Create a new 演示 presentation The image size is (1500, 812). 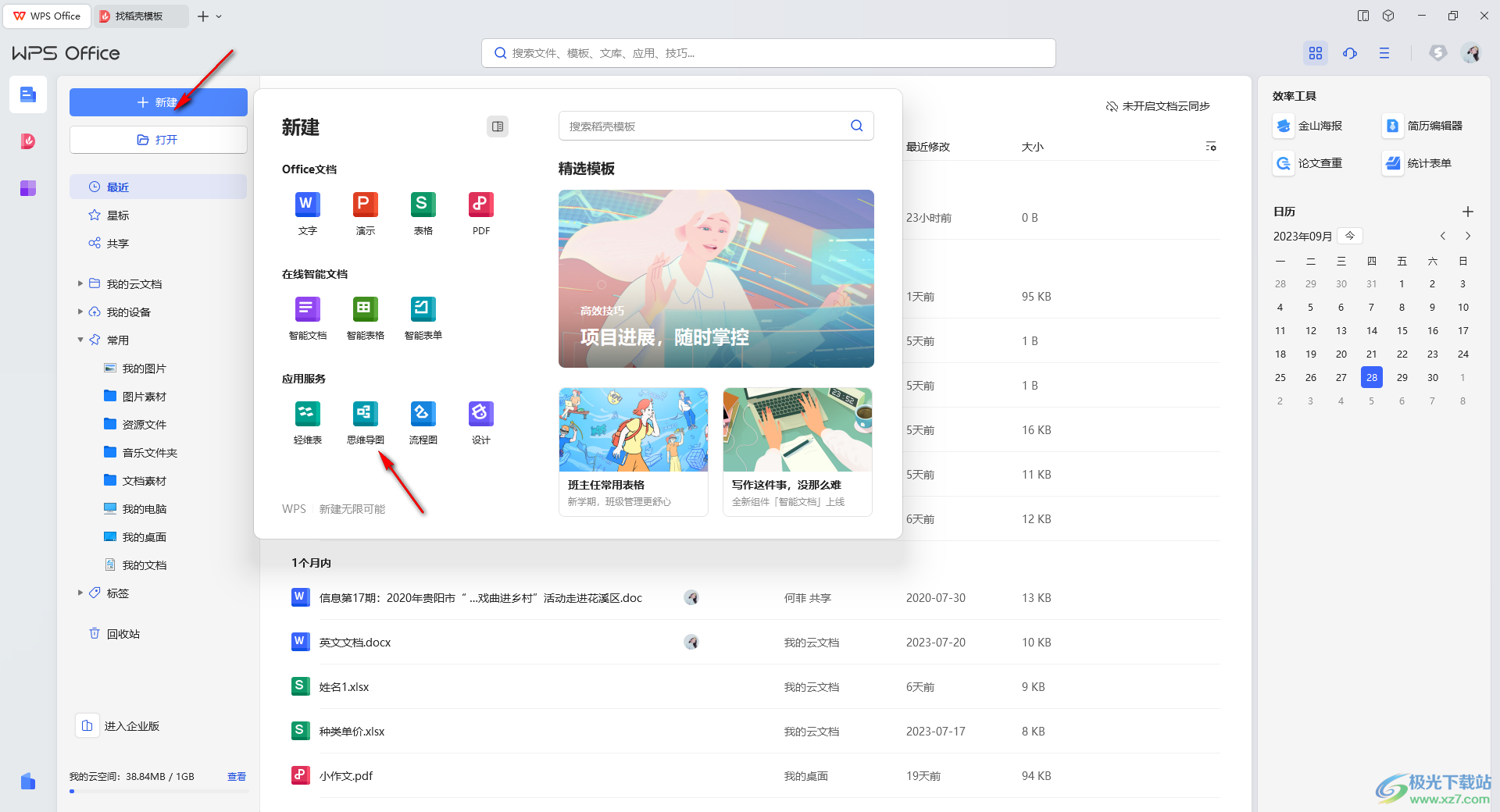pyautogui.click(x=365, y=213)
